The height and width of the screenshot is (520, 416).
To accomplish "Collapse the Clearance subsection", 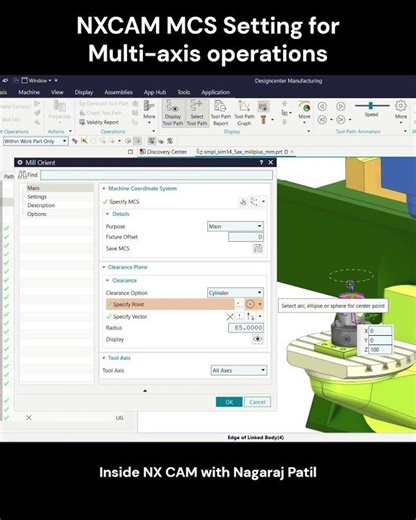I will [107, 280].
